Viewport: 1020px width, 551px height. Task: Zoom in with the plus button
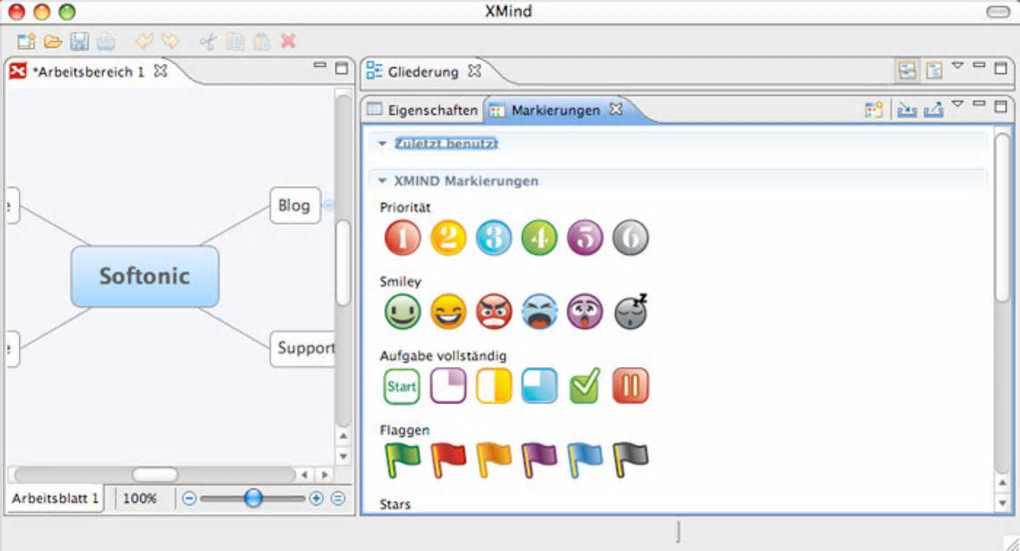(x=316, y=498)
